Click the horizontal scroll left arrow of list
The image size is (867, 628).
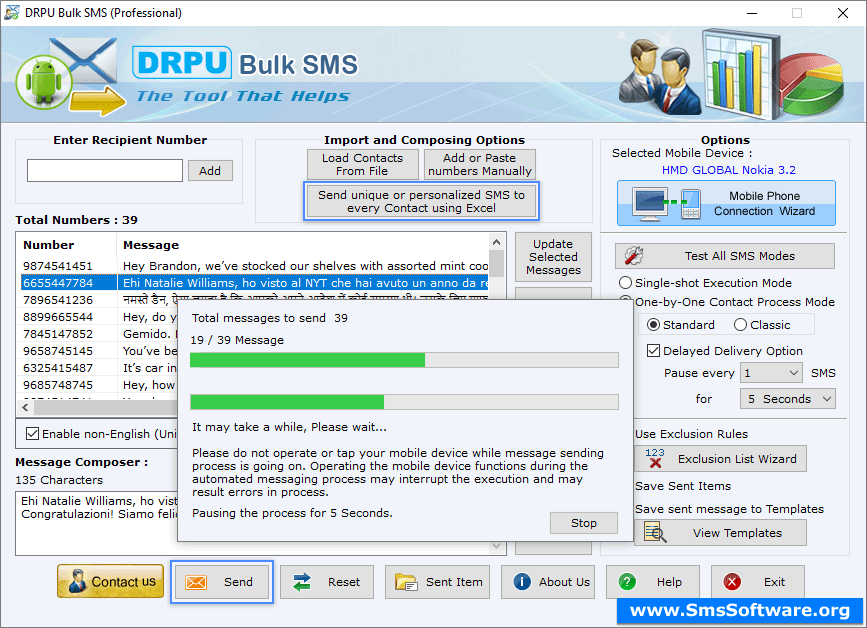25,407
